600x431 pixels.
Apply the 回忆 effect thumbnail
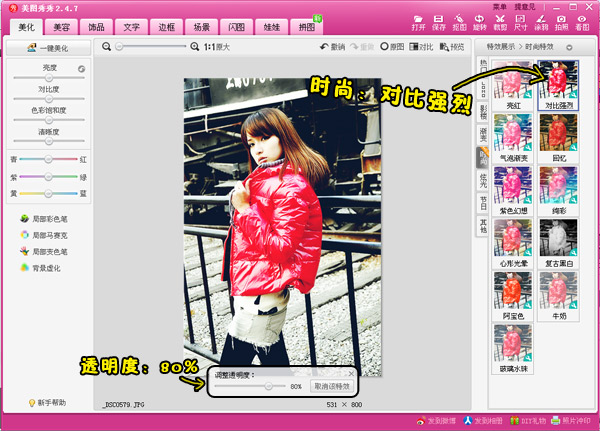558,139
